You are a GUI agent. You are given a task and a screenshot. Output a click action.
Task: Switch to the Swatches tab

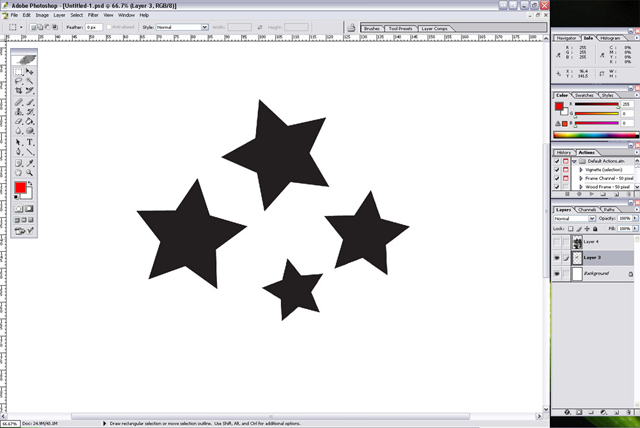click(584, 95)
